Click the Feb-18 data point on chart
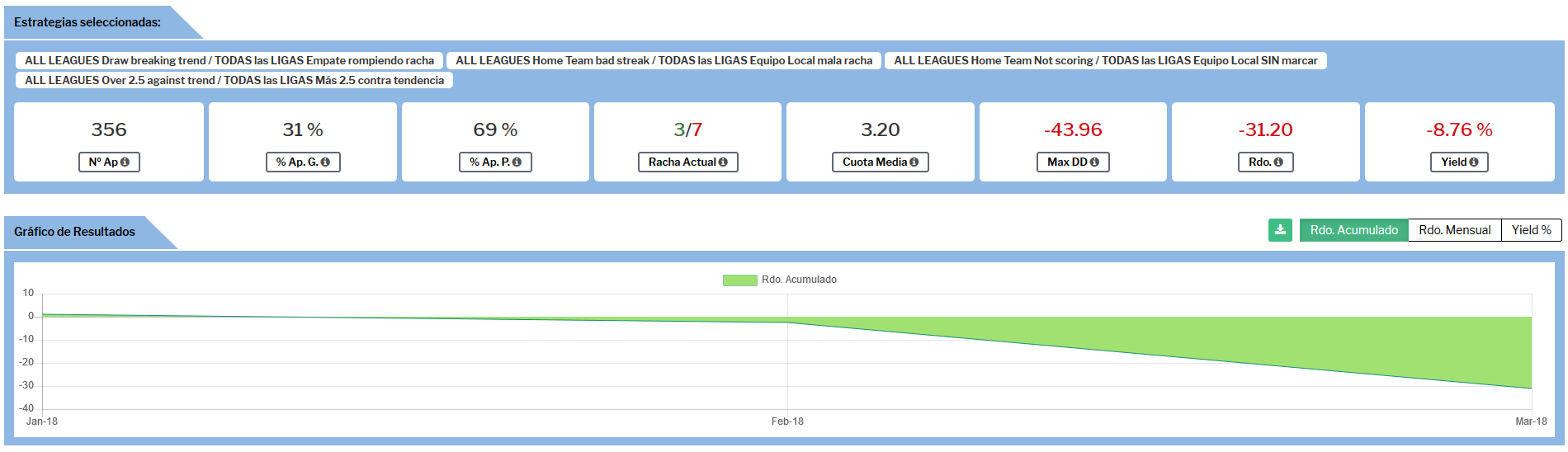This screenshot has width=1568, height=452. [787, 323]
